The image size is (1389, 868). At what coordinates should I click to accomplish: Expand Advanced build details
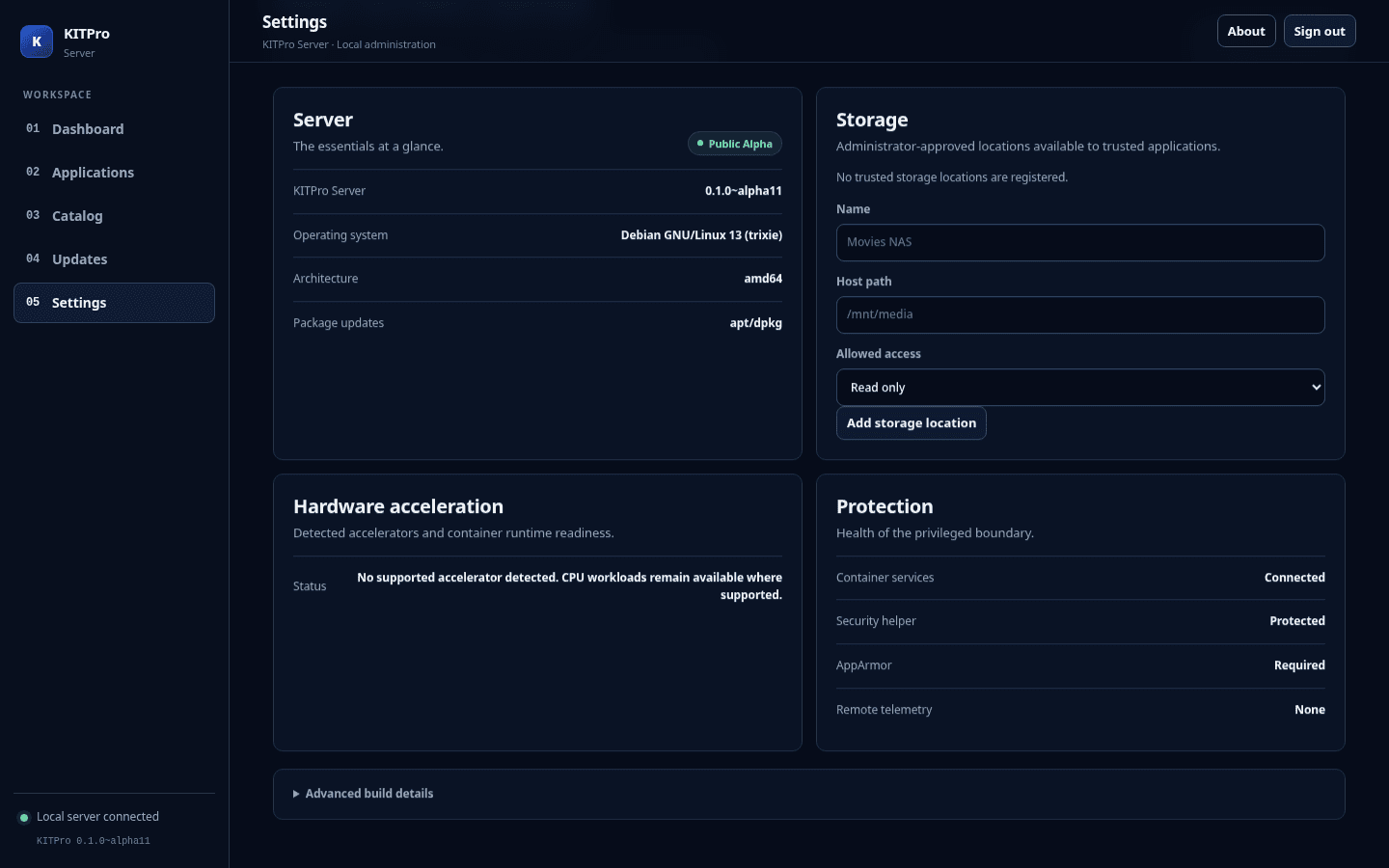(364, 794)
